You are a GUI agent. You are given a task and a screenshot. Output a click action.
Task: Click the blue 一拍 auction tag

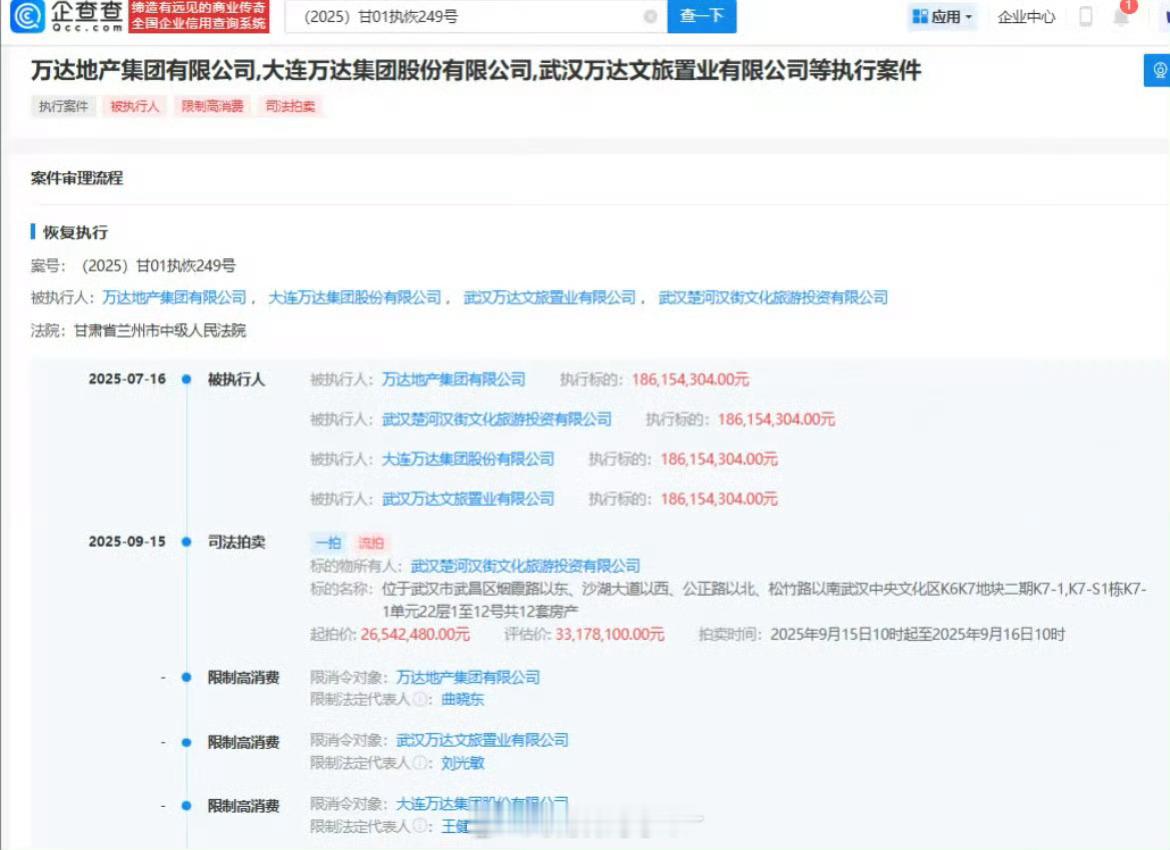(328, 543)
